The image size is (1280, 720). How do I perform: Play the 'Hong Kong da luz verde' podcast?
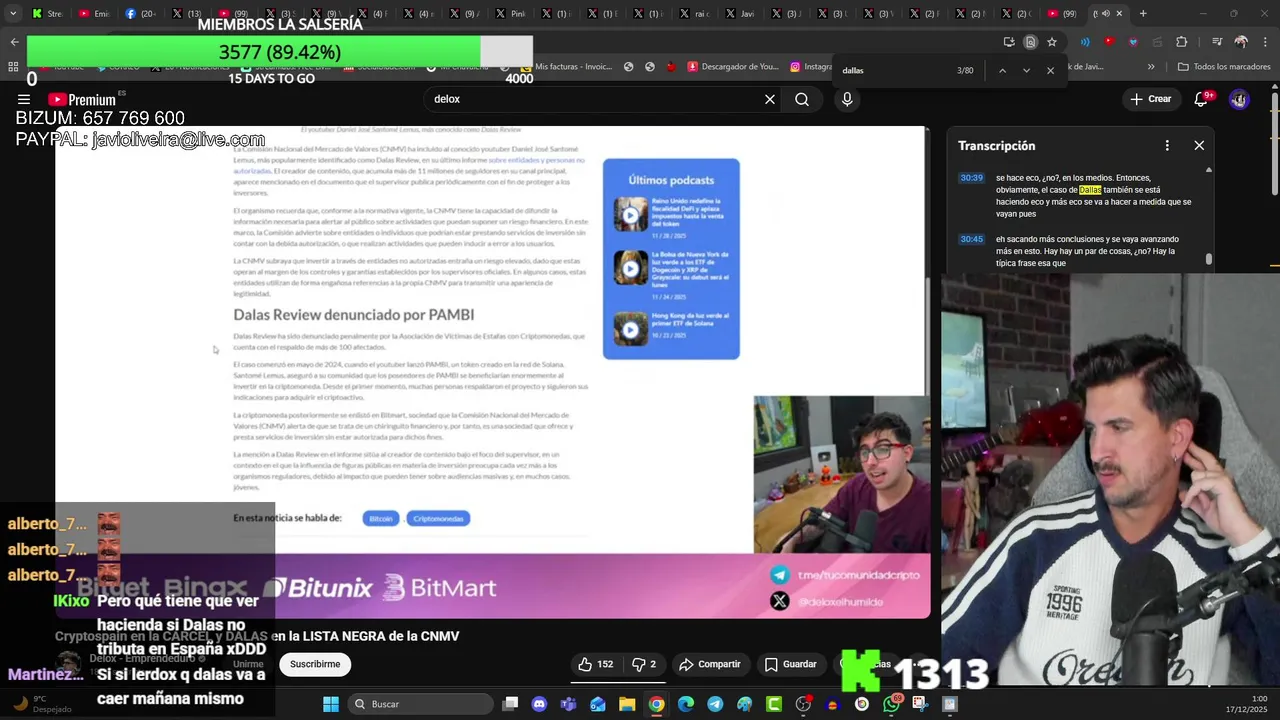pos(631,329)
